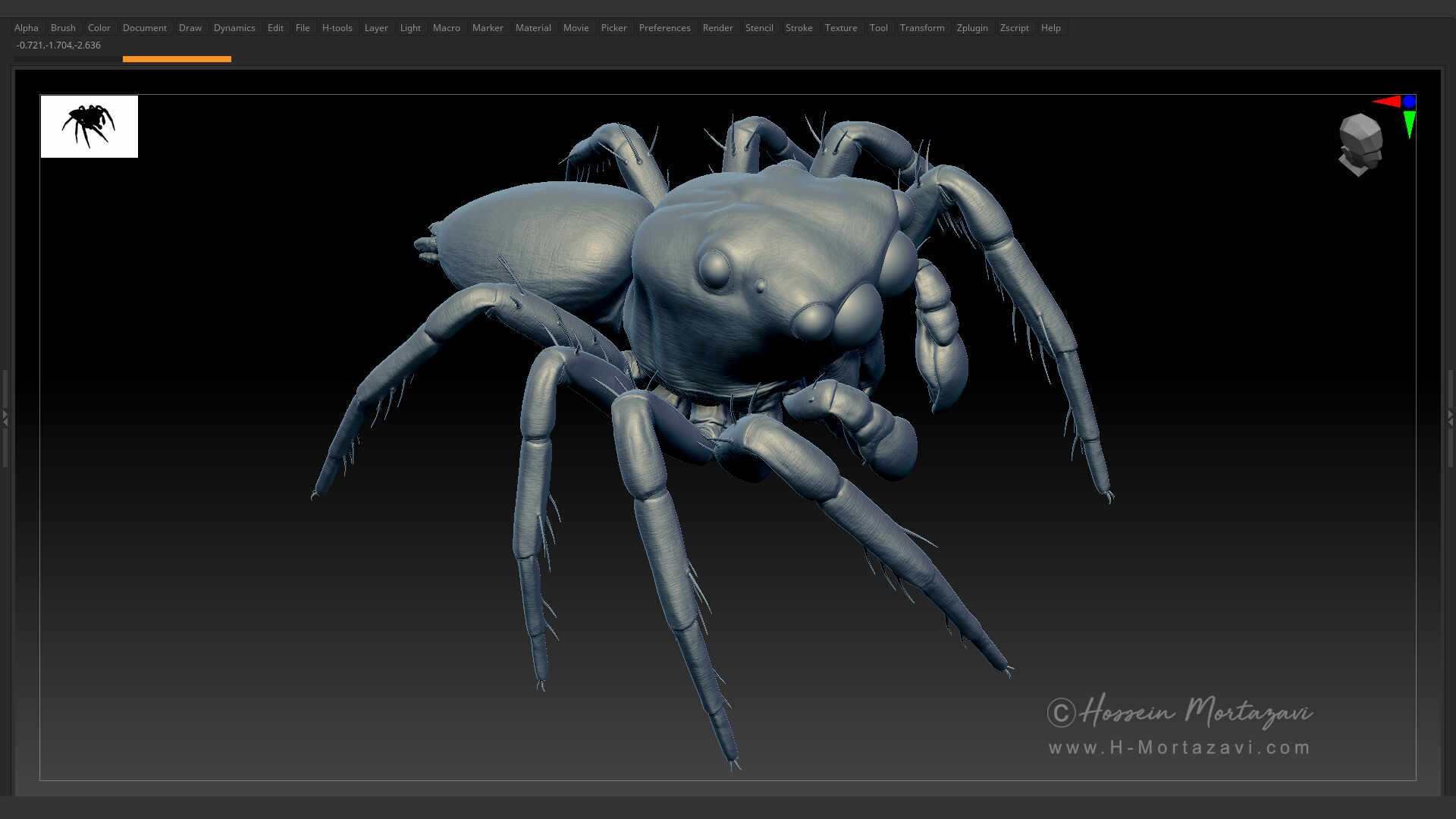Expand the Zplugin palette
This screenshot has width=1456, height=819.
point(972,27)
